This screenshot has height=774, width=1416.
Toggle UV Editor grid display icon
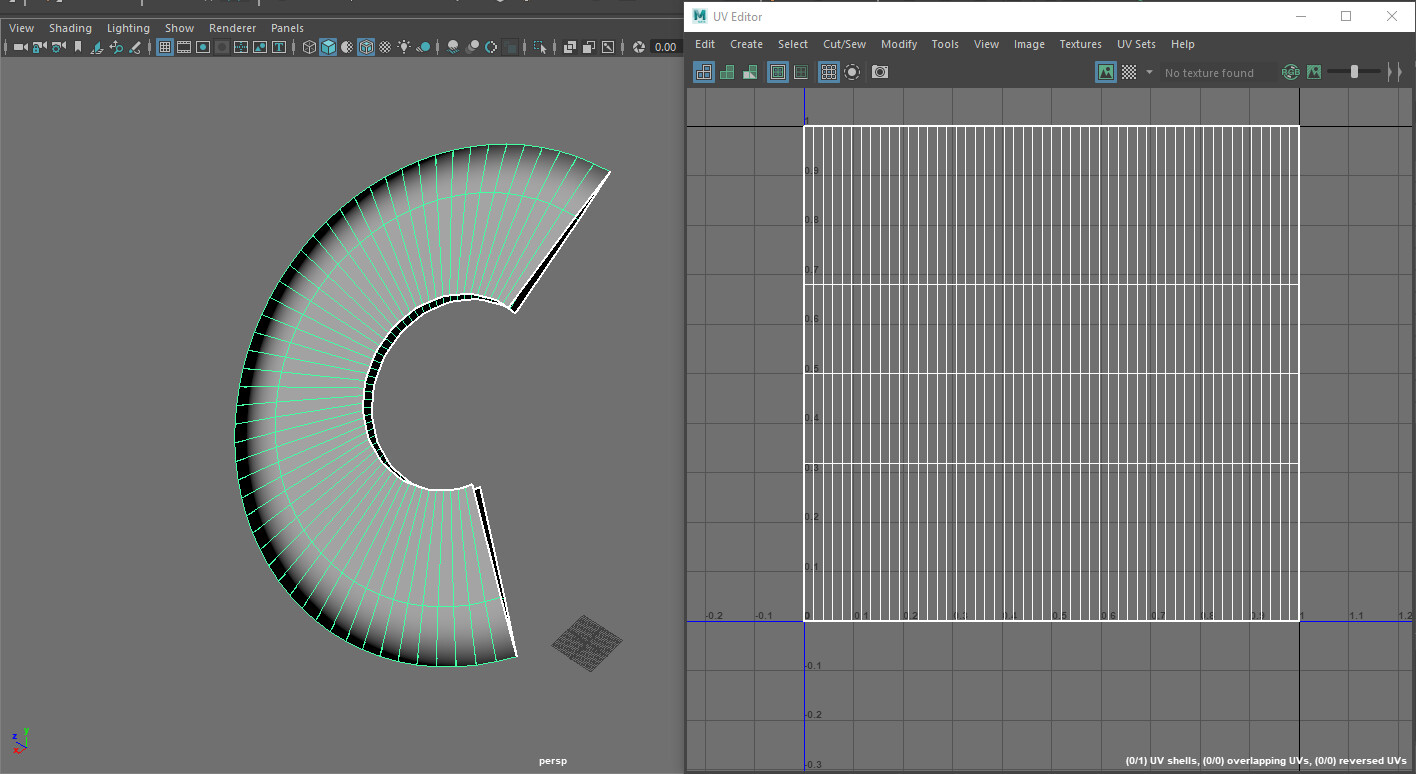pos(828,72)
